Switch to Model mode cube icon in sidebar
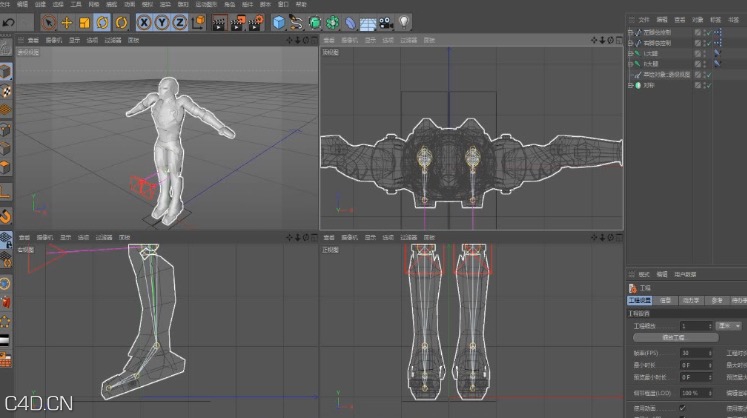The height and width of the screenshot is (418, 747). pos(5,71)
